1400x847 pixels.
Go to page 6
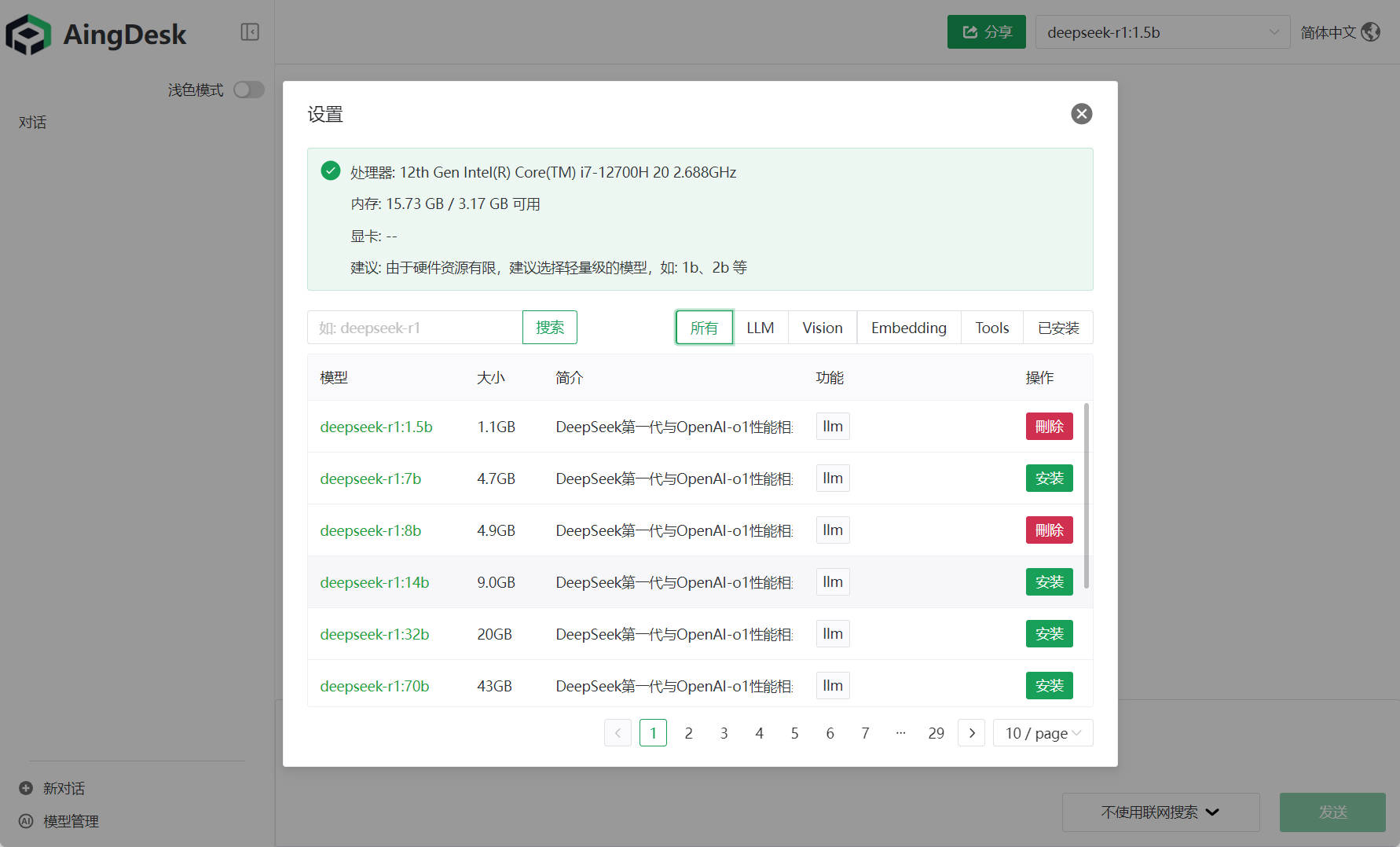[830, 733]
